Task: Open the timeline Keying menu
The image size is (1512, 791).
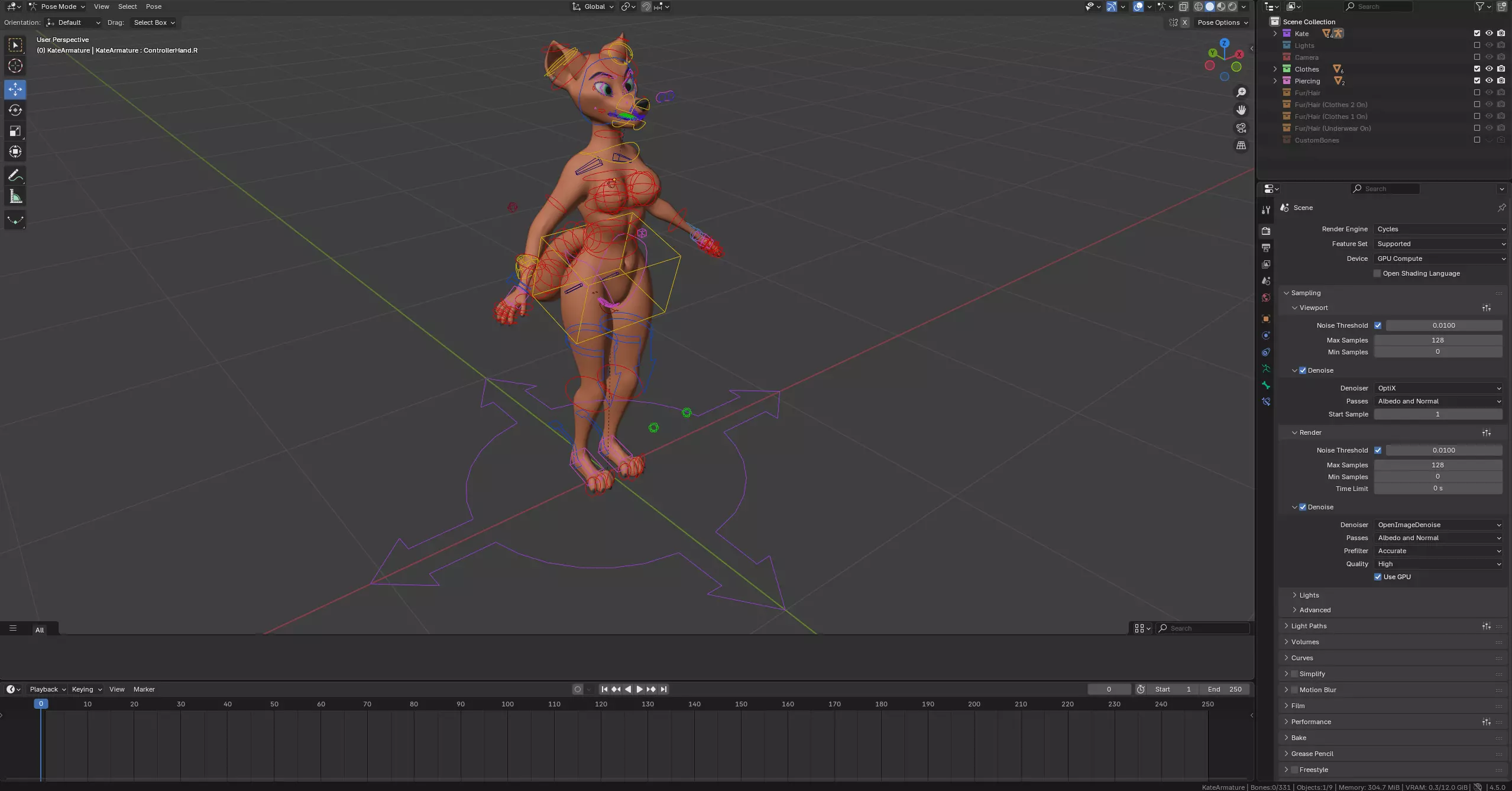Action: click(86, 689)
